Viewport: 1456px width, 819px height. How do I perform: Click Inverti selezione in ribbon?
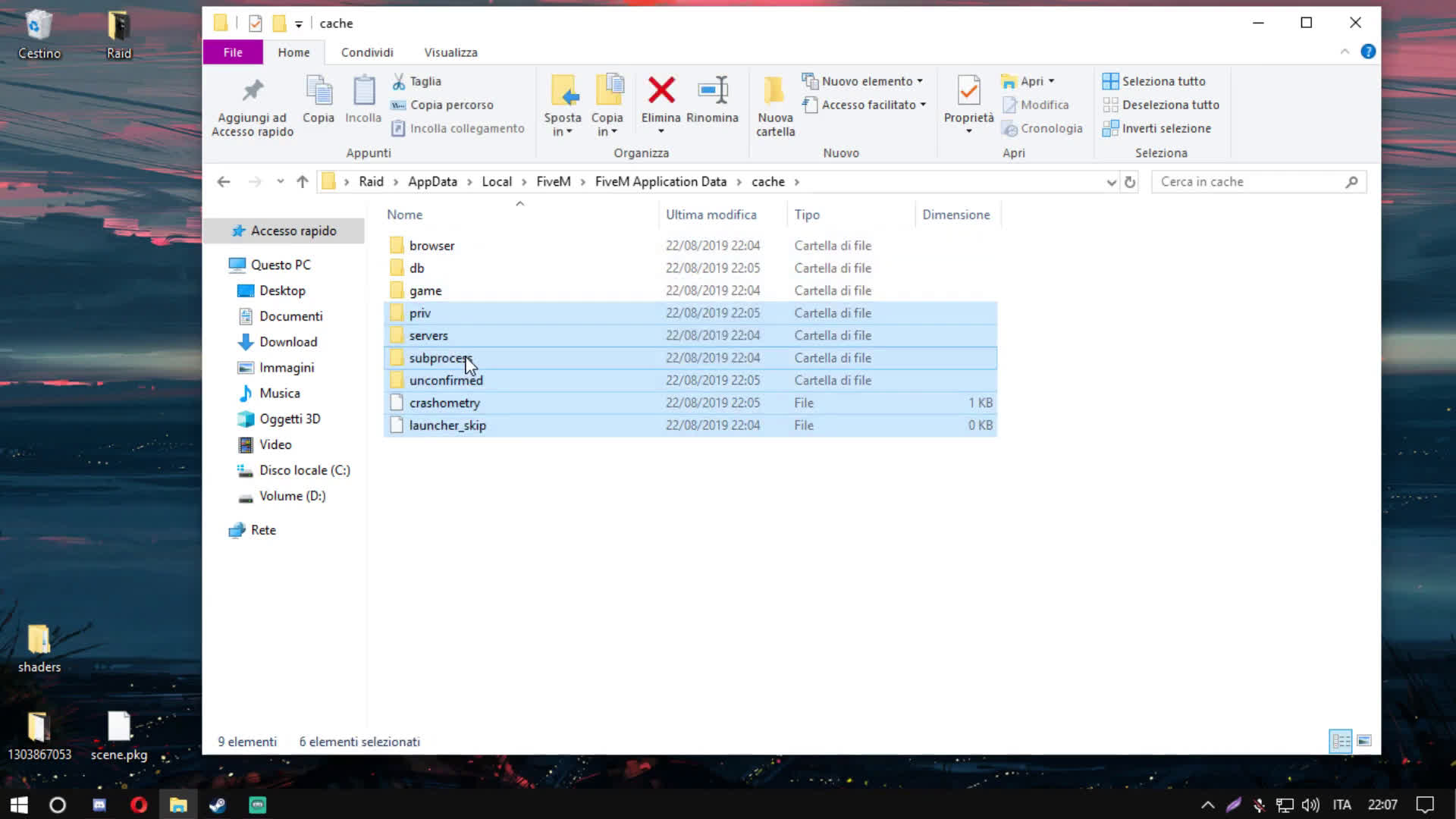[1156, 128]
